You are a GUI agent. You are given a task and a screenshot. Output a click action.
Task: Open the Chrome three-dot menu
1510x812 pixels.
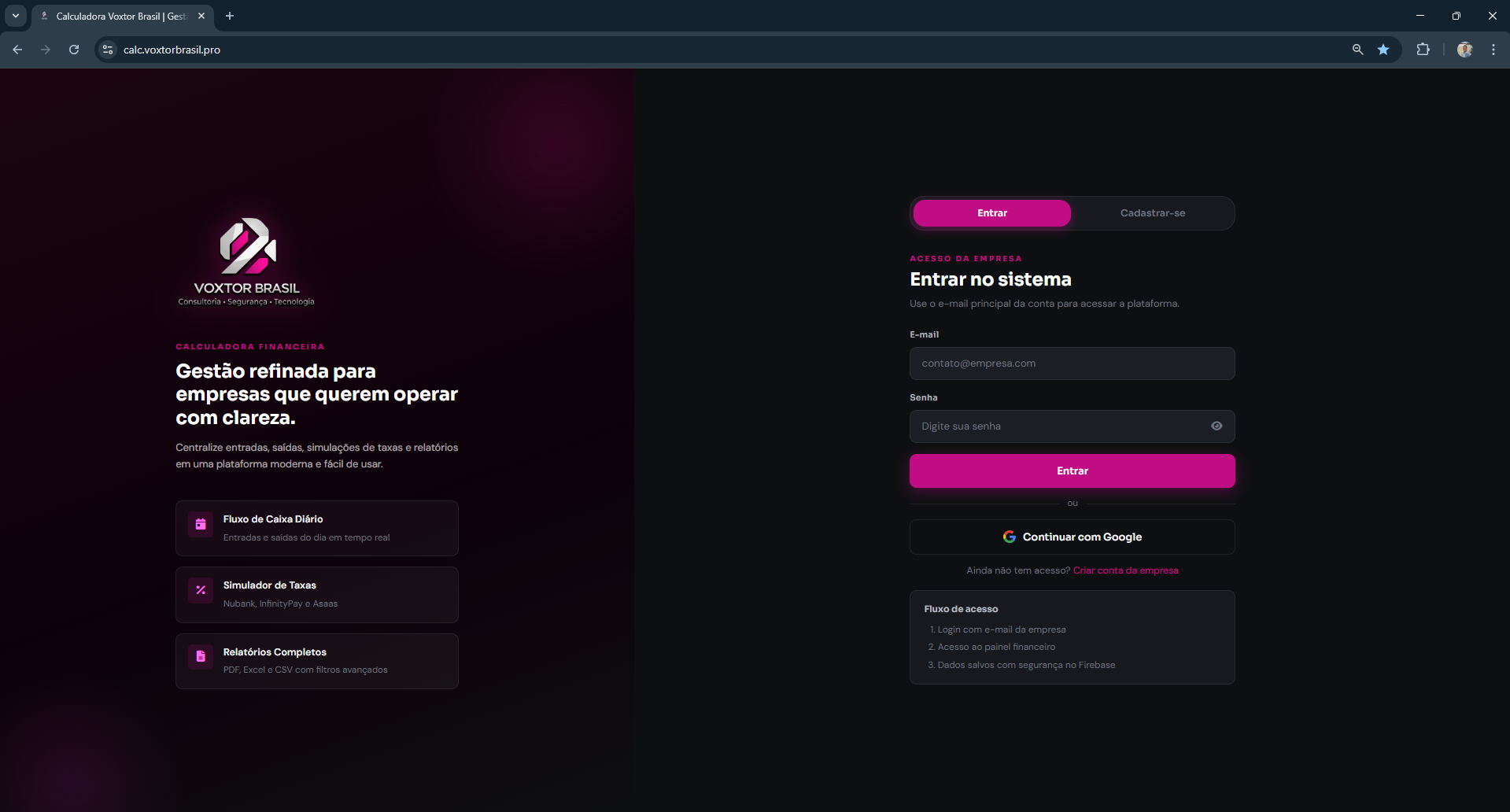(1493, 50)
